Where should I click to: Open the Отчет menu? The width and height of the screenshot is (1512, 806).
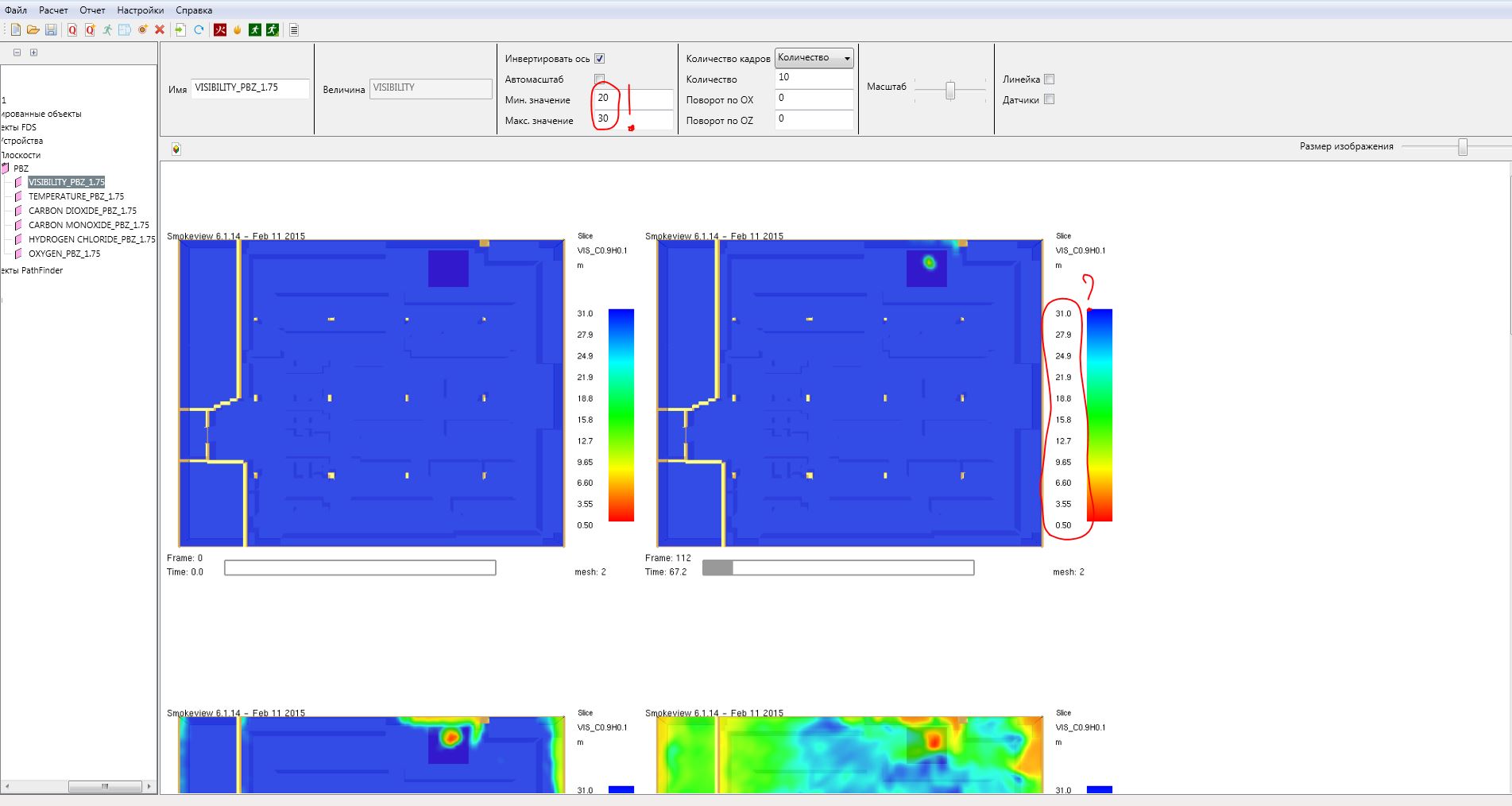pyautogui.click(x=92, y=10)
